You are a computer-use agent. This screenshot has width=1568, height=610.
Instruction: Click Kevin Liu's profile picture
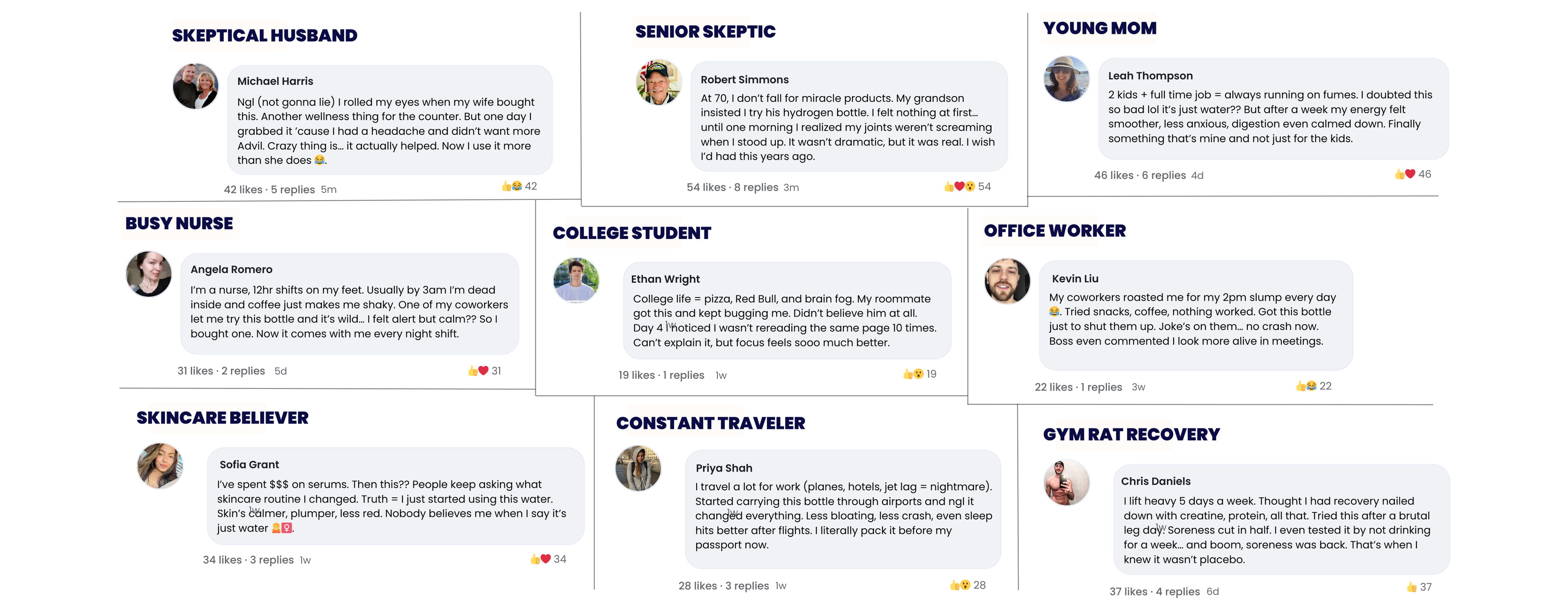(x=1007, y=281)
